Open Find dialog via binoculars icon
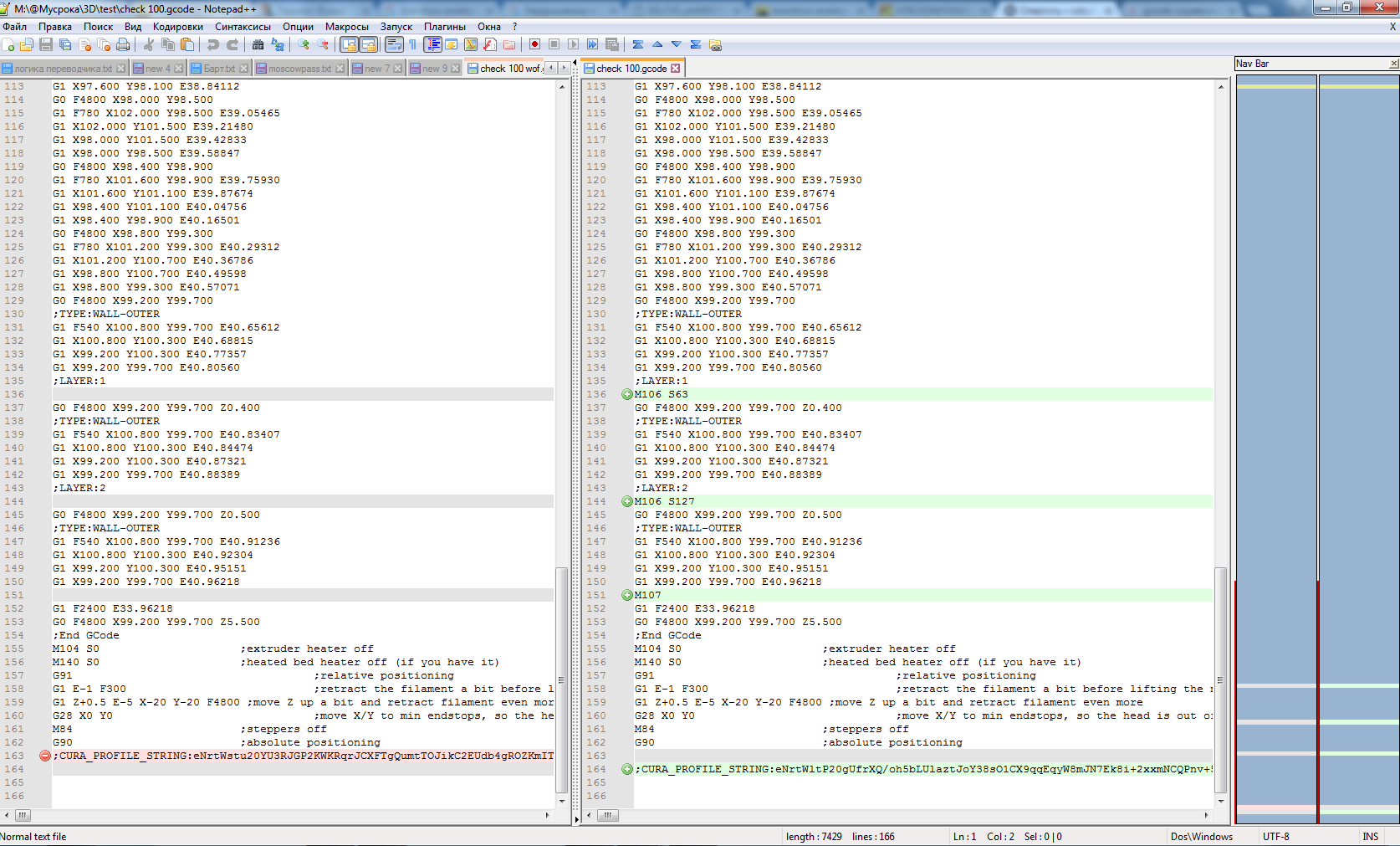This screenshot has width=1400, height=846. (x=258, y=44)
